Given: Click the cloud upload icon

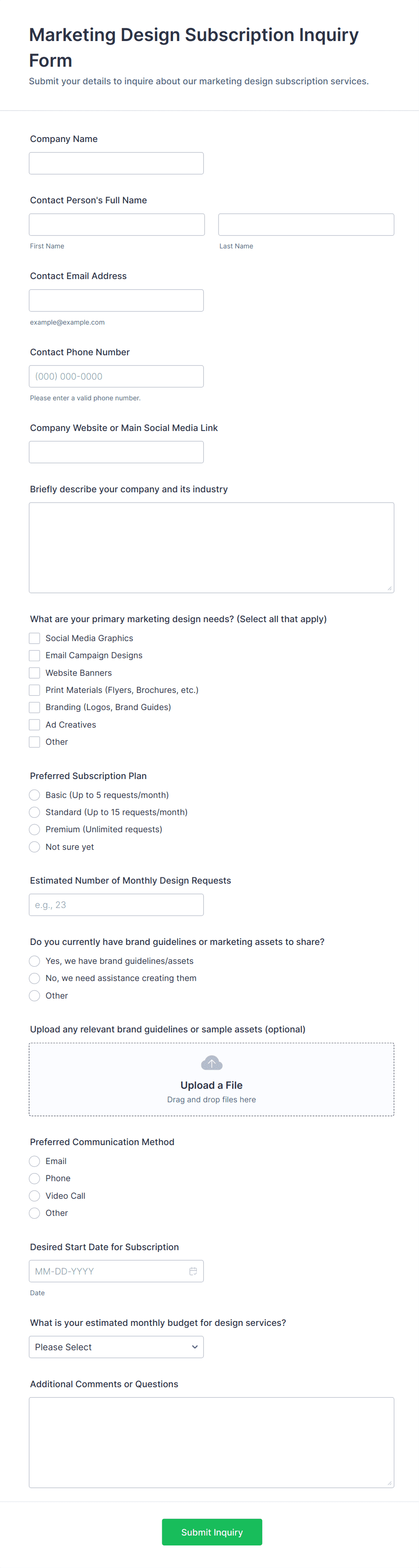Looking at the screenshot, I should 212,1064.
